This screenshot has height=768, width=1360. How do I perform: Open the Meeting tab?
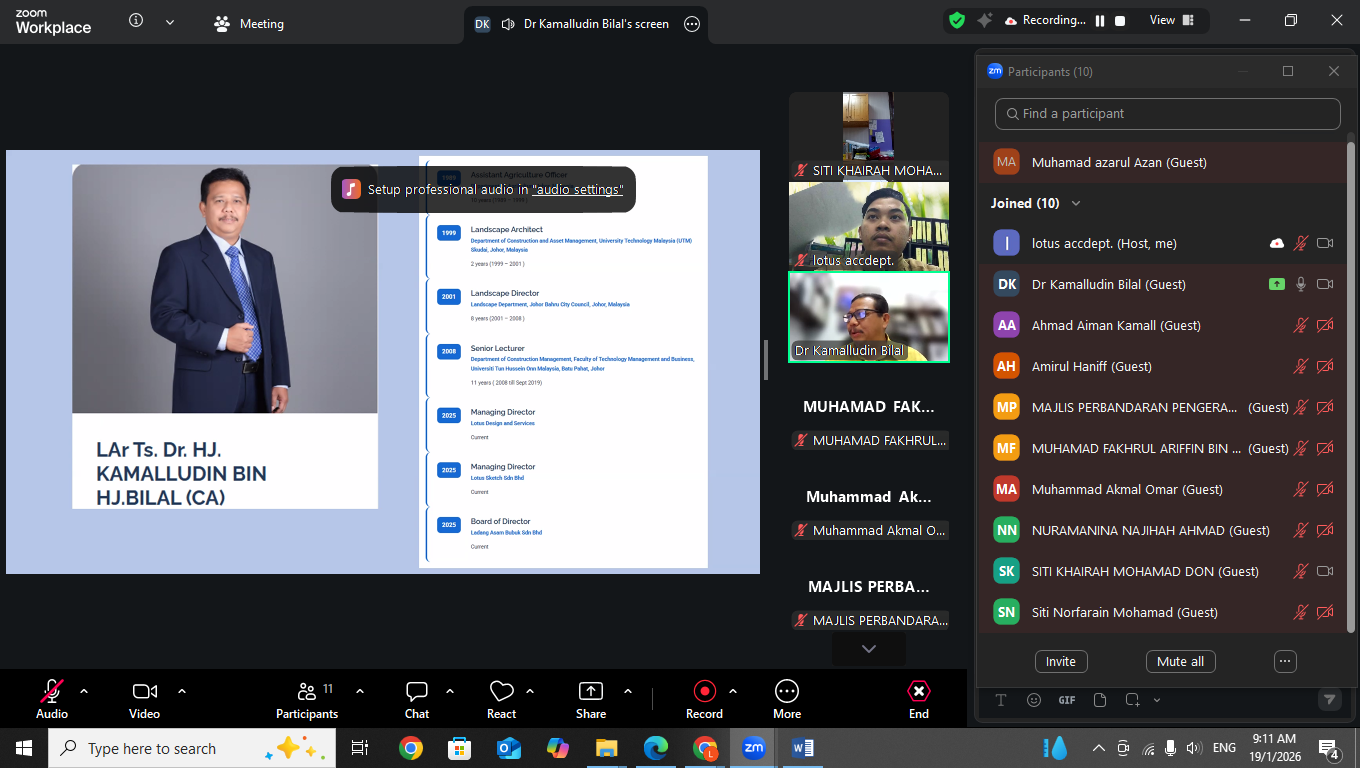pos(250,23)
